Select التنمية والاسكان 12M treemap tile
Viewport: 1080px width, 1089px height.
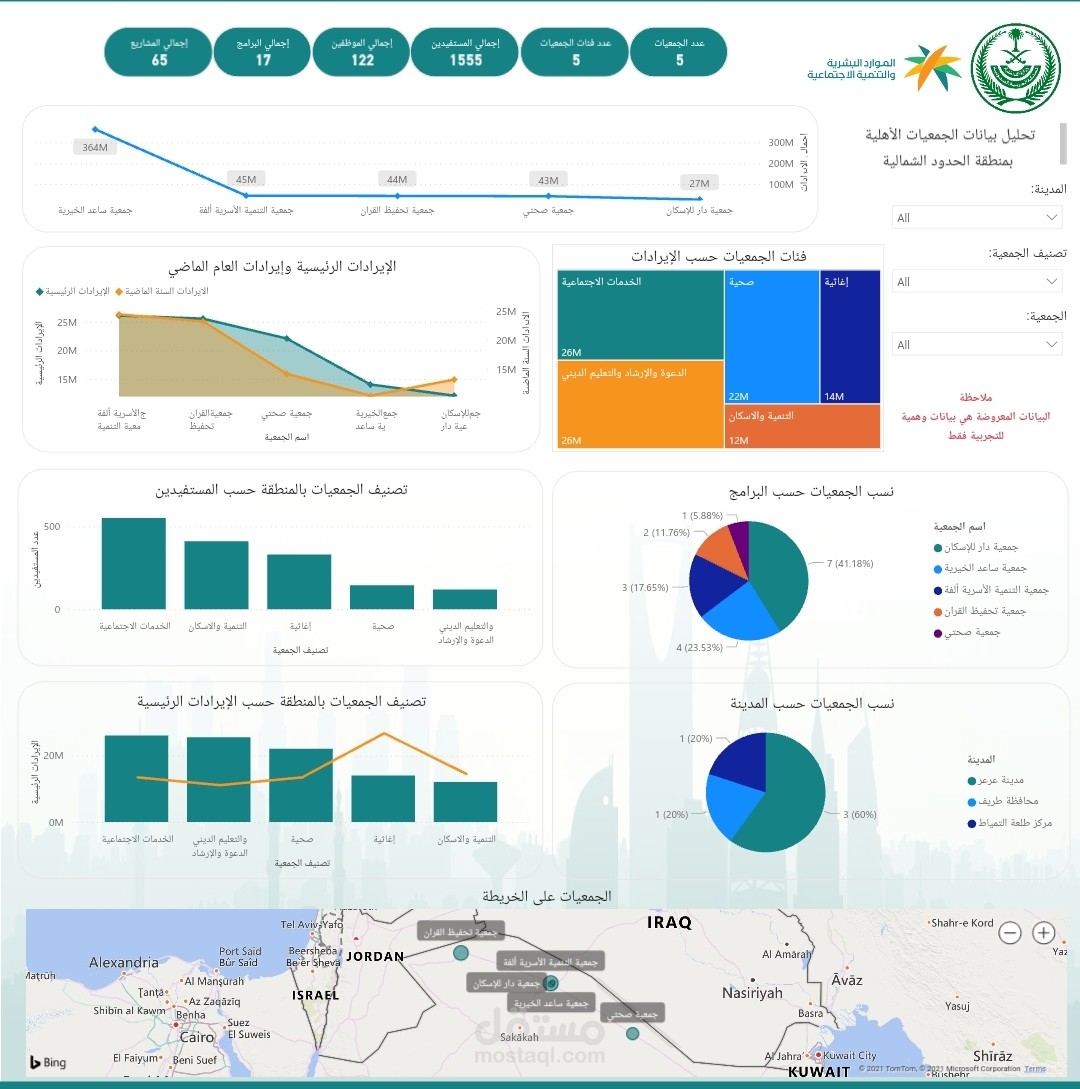[803, 426]
